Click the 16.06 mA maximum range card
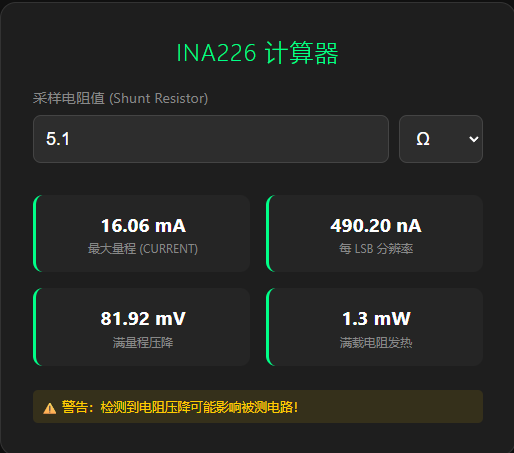 [x=141, y=233]
